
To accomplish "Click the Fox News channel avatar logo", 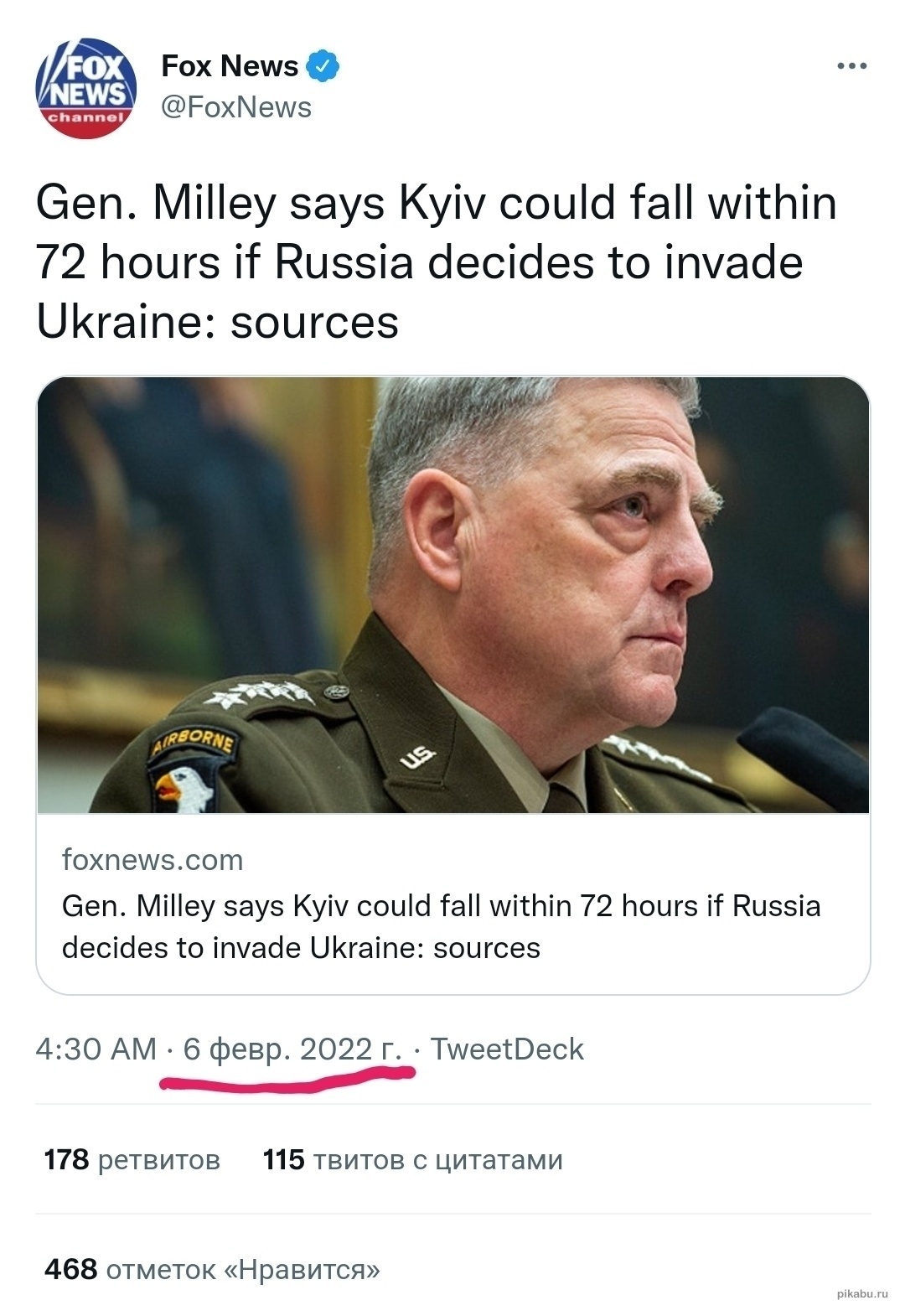I will pos(86,88).
